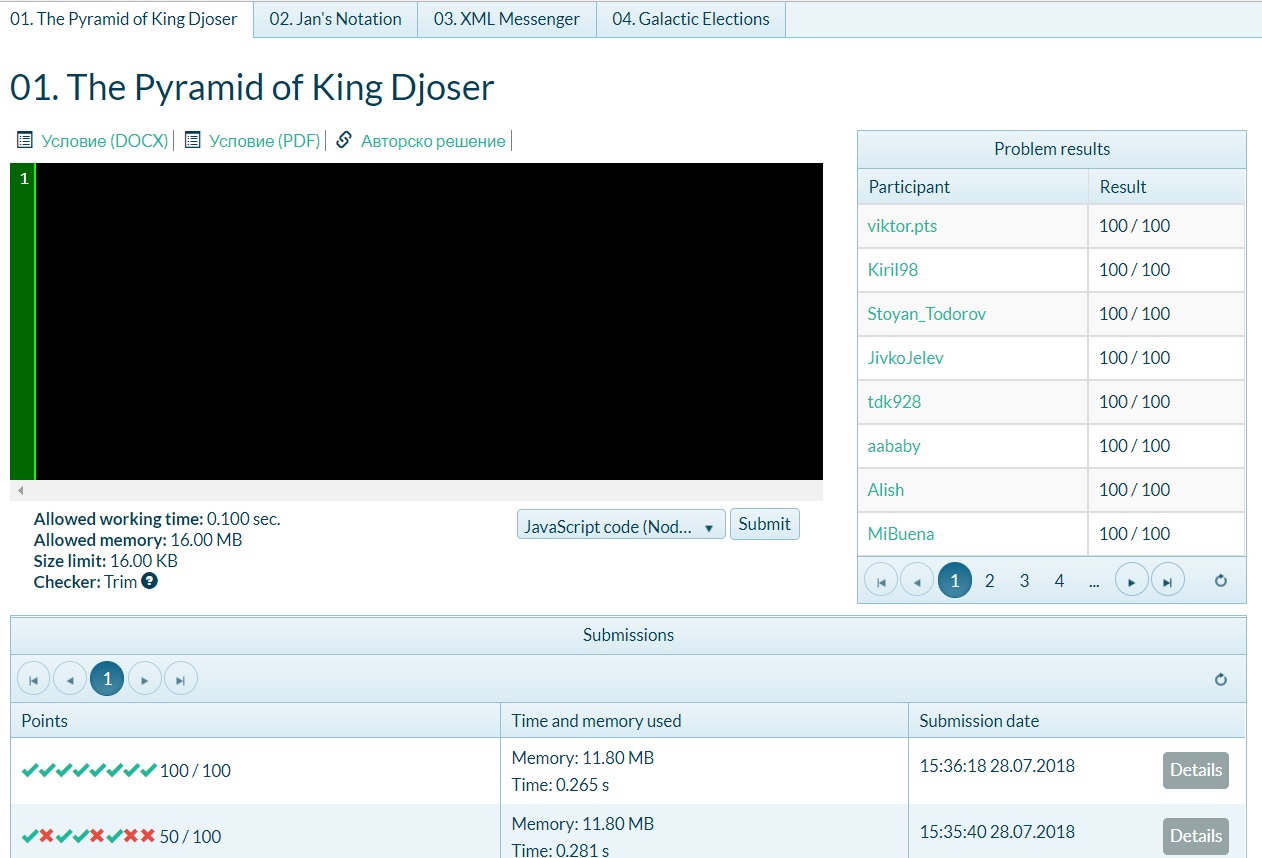The image size is (1262, 858).
Task: Open participant MiBuena profile
Action: (901, 534)
